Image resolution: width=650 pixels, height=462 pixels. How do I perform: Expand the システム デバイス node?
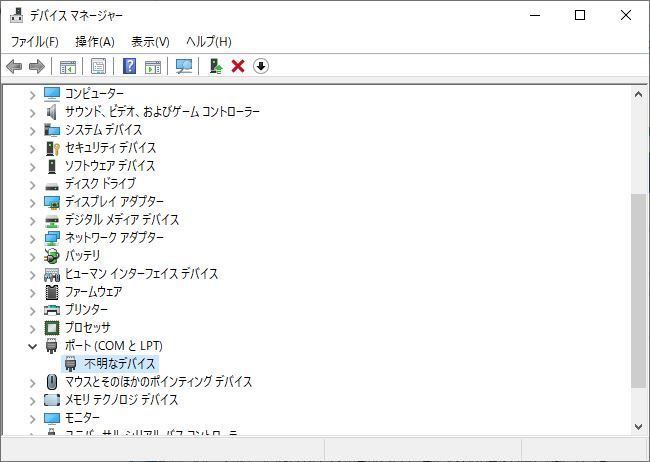[x=33, y=131]
